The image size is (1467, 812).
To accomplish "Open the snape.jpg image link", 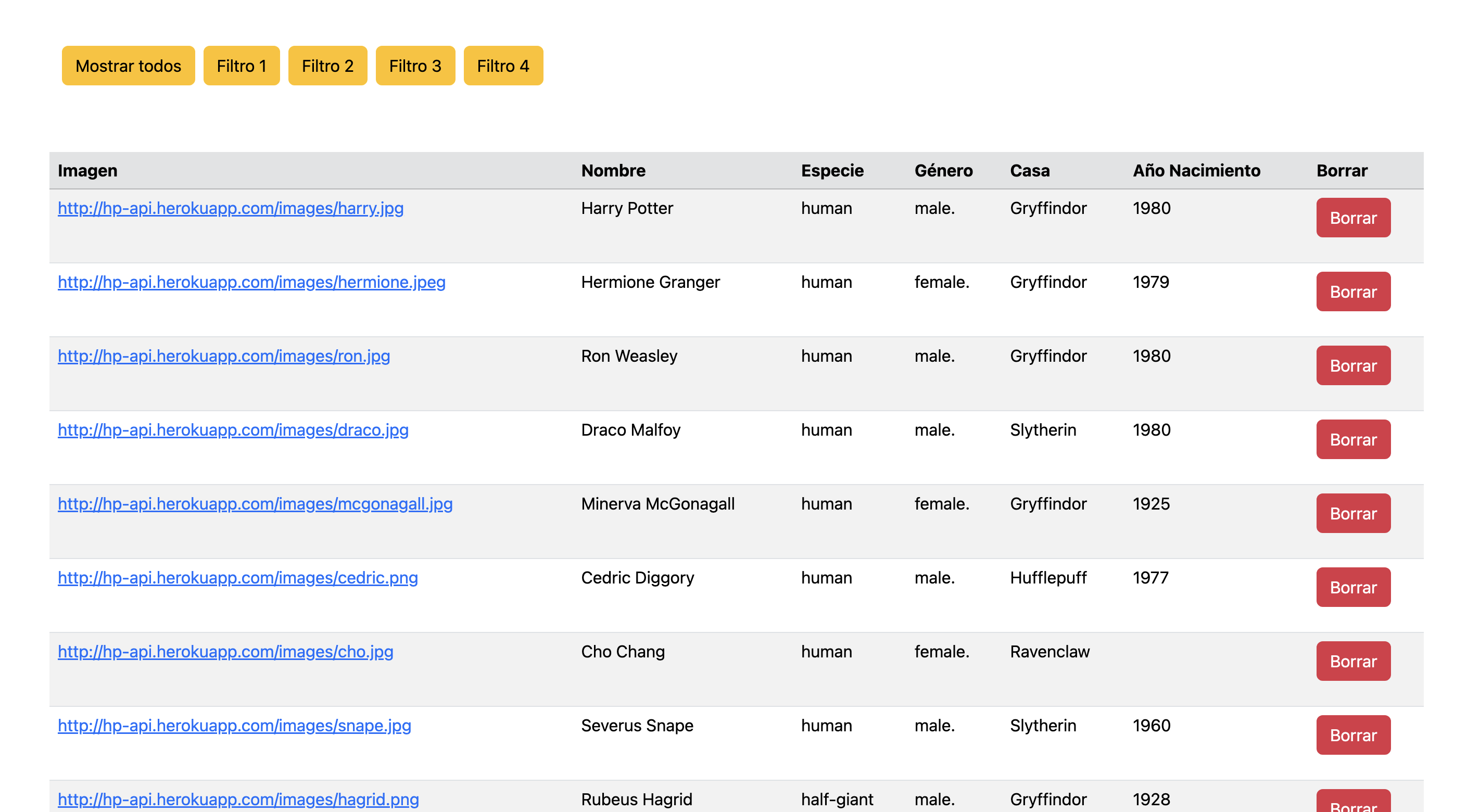I will (x=234, y=726).
